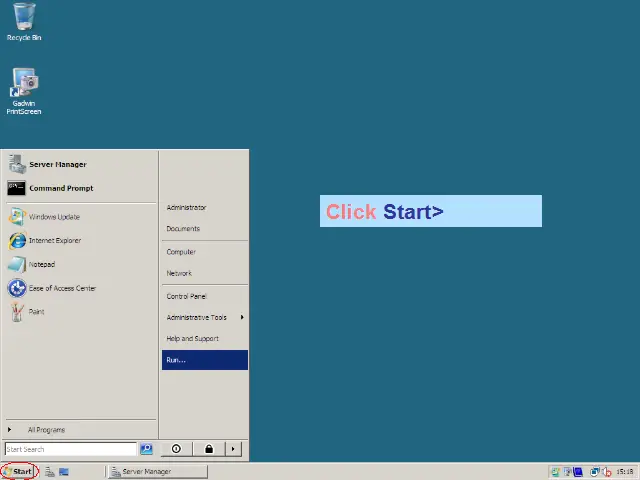
Task: Open Computer from the Start menu
Action: 181,252
